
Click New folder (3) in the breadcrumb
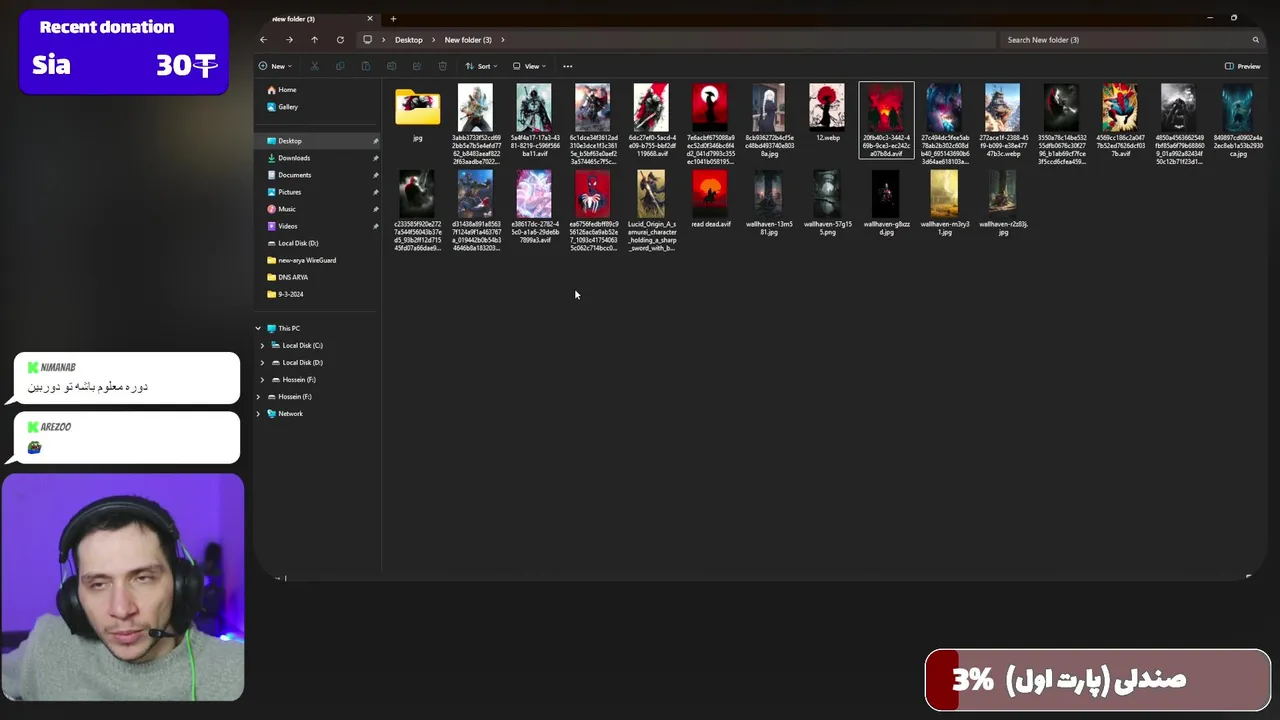(x=468, y=40)
